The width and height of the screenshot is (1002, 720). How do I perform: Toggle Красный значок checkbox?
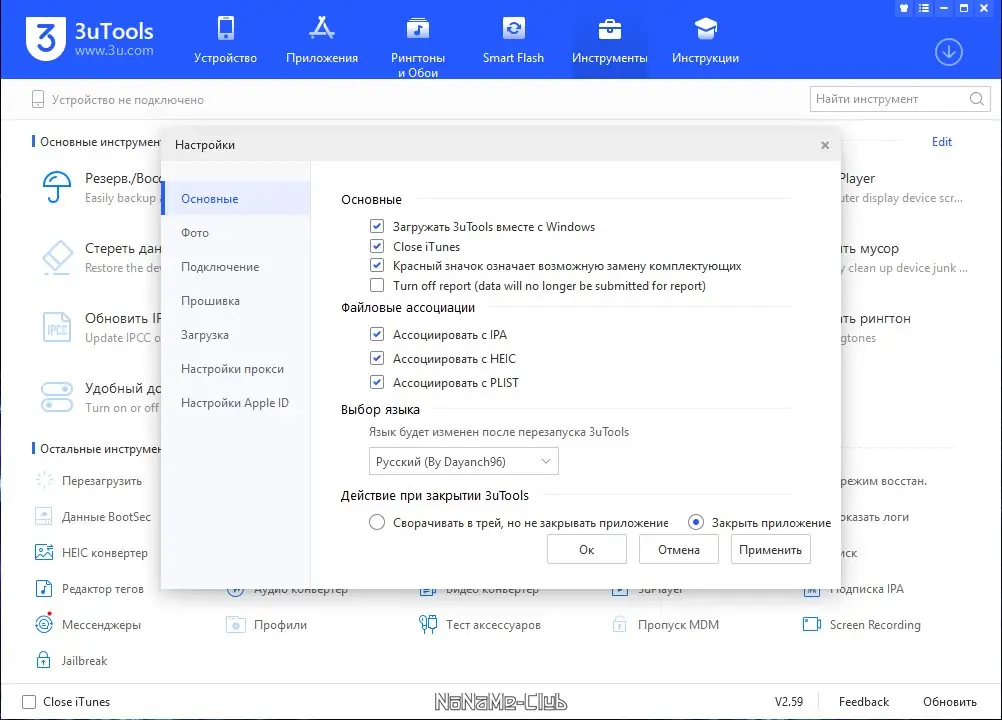pos(377,265)
